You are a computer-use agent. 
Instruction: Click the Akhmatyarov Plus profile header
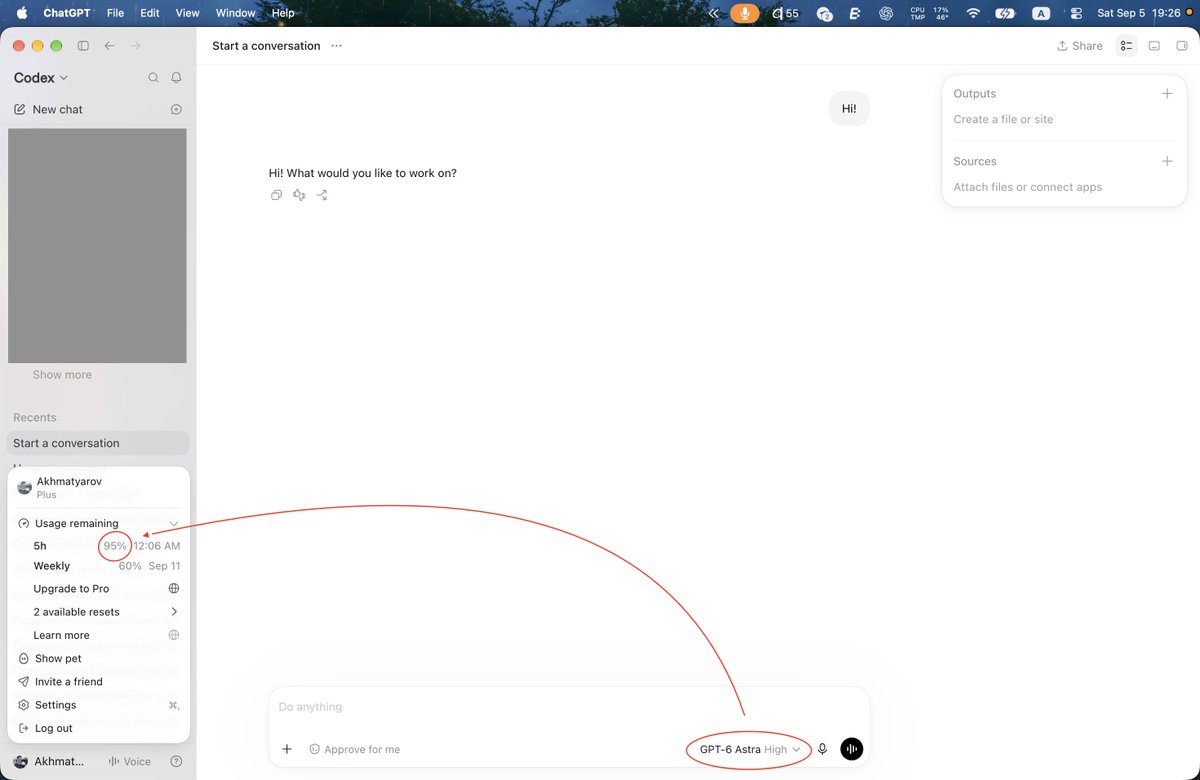point(99,487)
